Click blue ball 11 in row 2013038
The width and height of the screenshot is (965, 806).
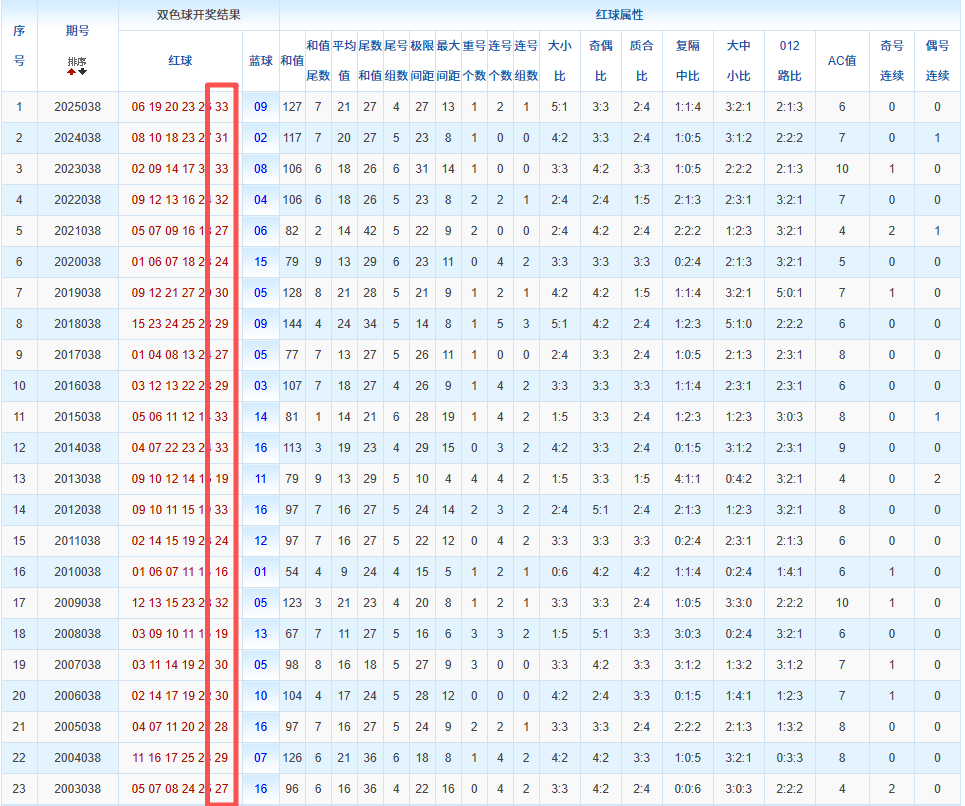click(261, 479)
